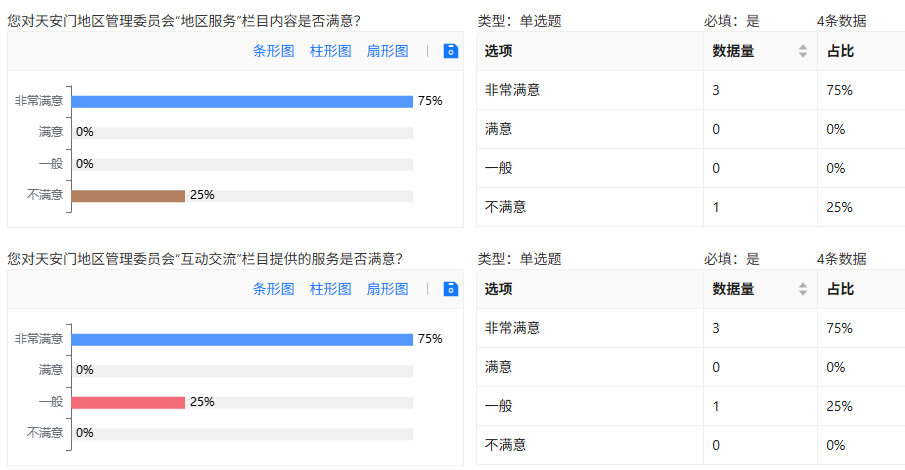905x470 pixels.
Task: Sort the second table by 数据量
Action: click(x=803, y=289)
